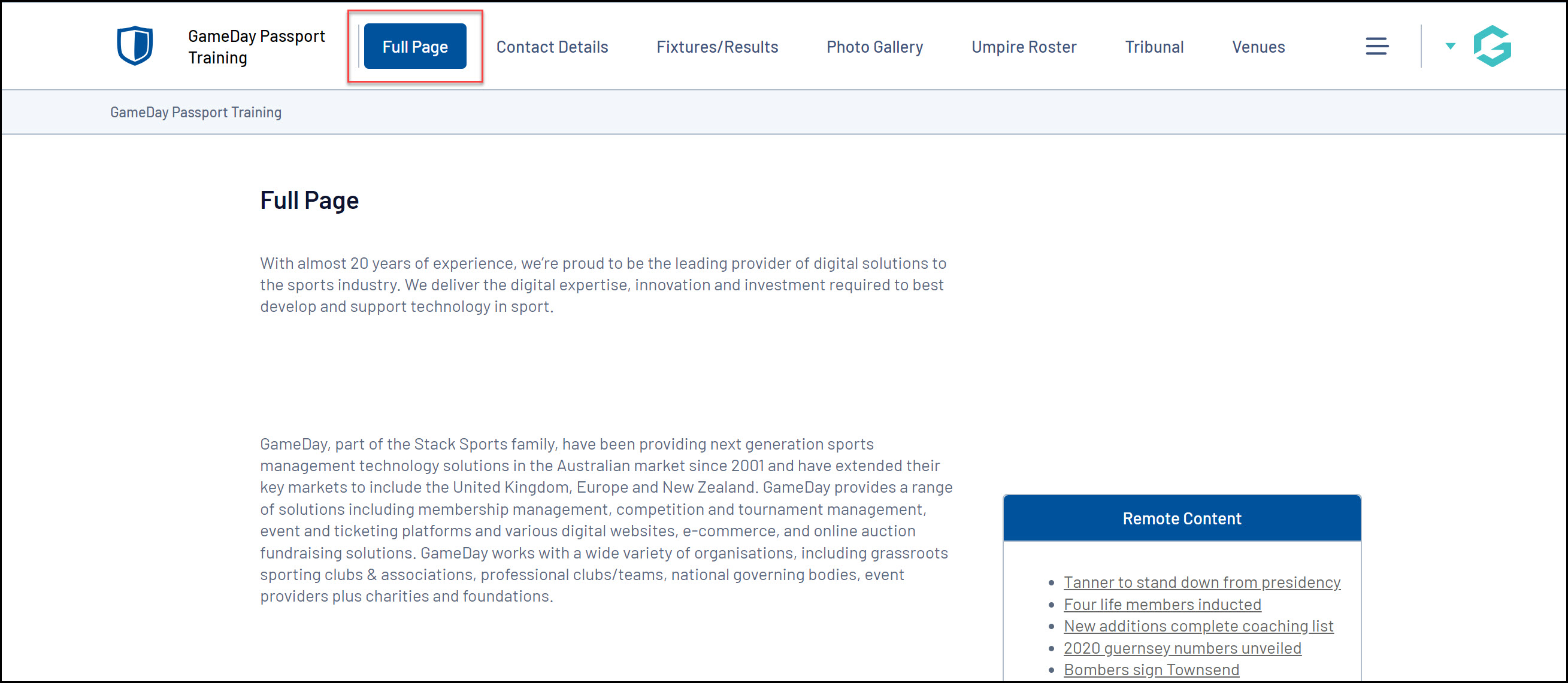
Task: Open '2020 guernsey numbers unveiled' link
Action: point(1182,648)
